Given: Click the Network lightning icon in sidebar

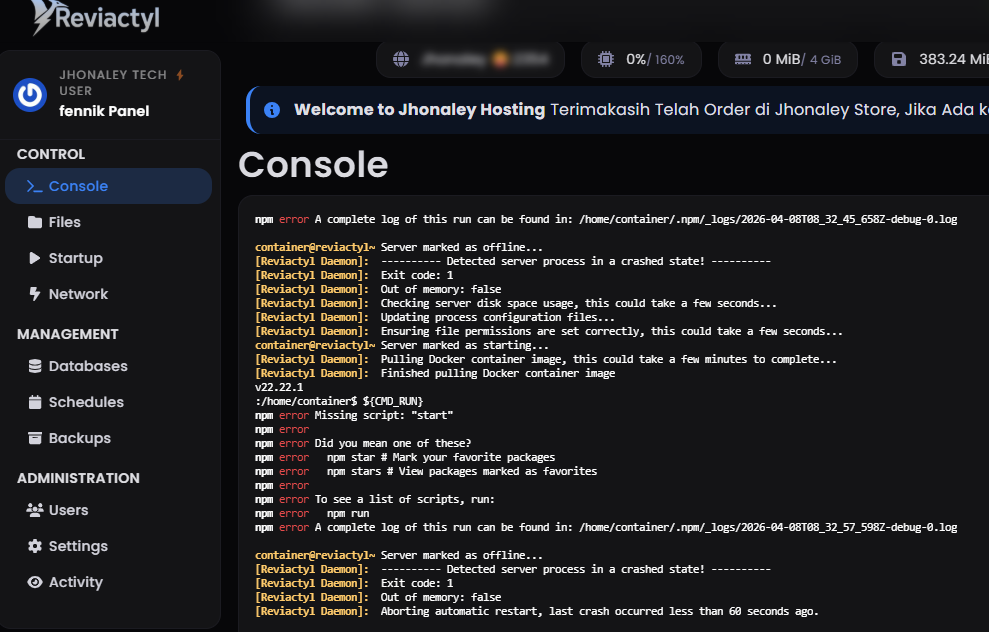Looking at the screenshot, I should pos(35,294).
